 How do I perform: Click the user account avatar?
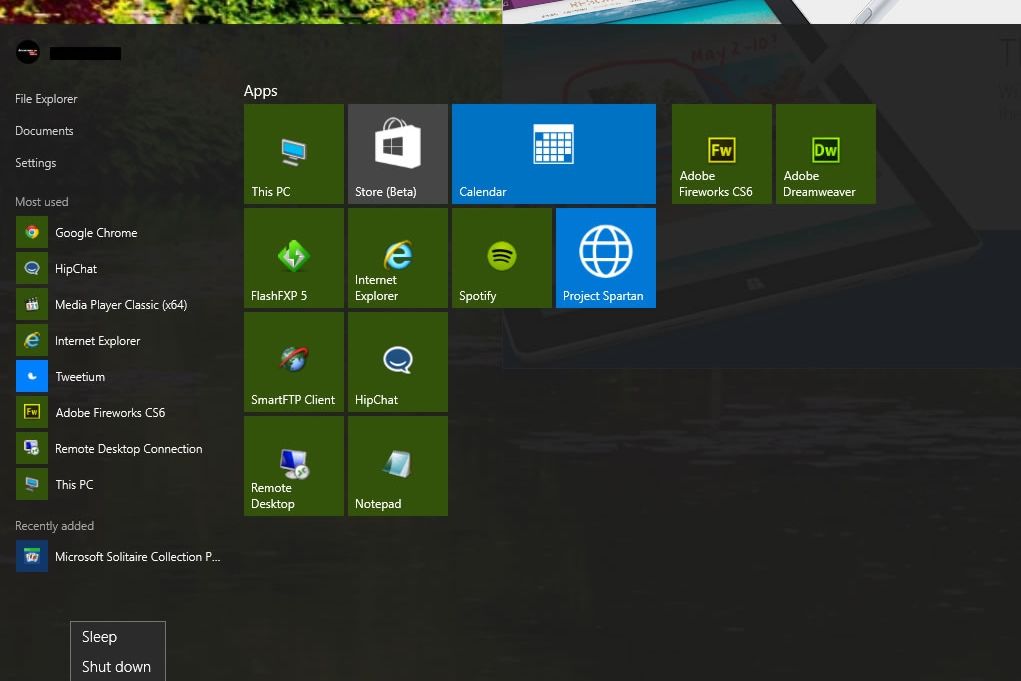click(28, 51)
